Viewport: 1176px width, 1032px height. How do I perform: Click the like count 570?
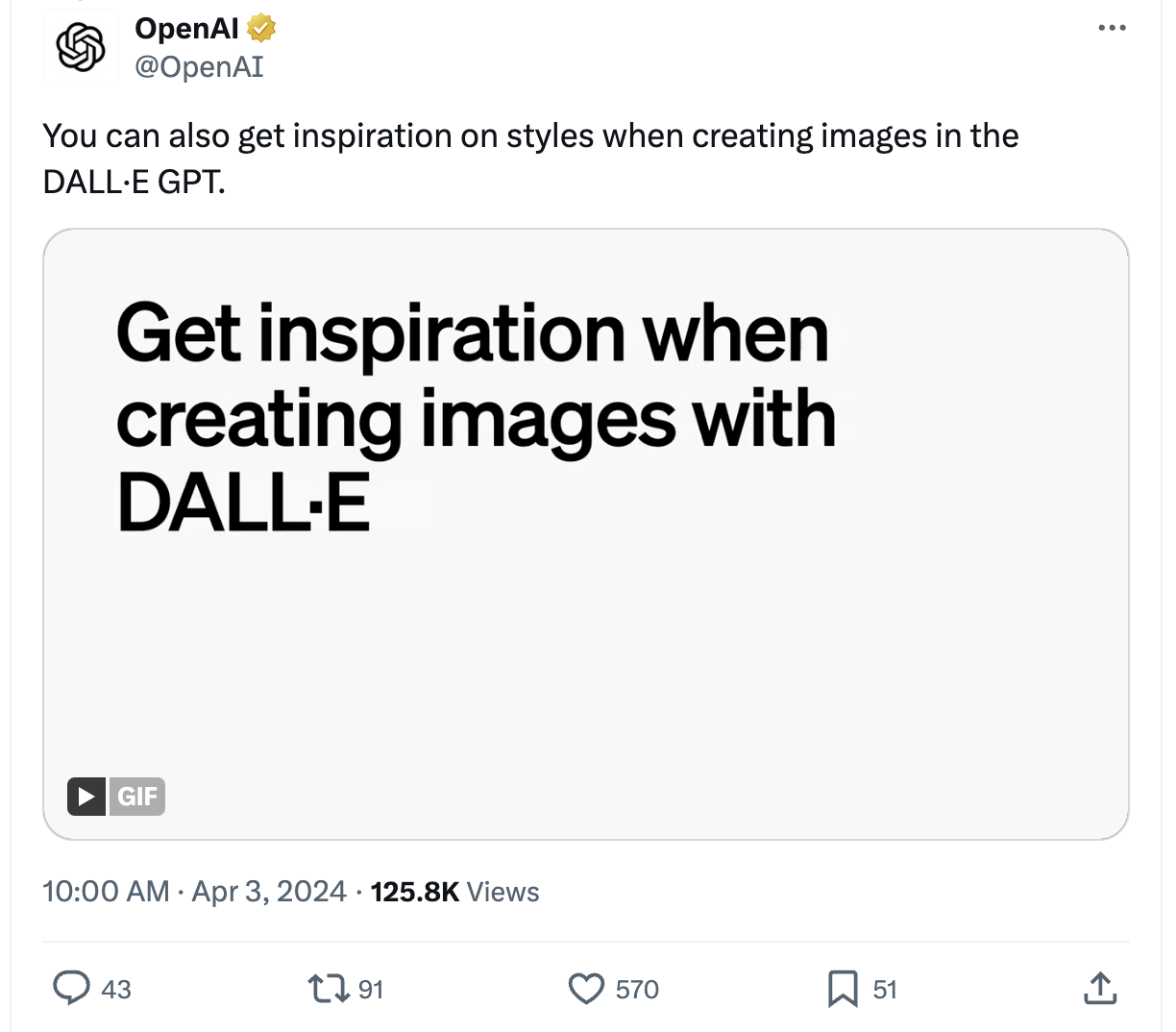(x=637, y=990)
